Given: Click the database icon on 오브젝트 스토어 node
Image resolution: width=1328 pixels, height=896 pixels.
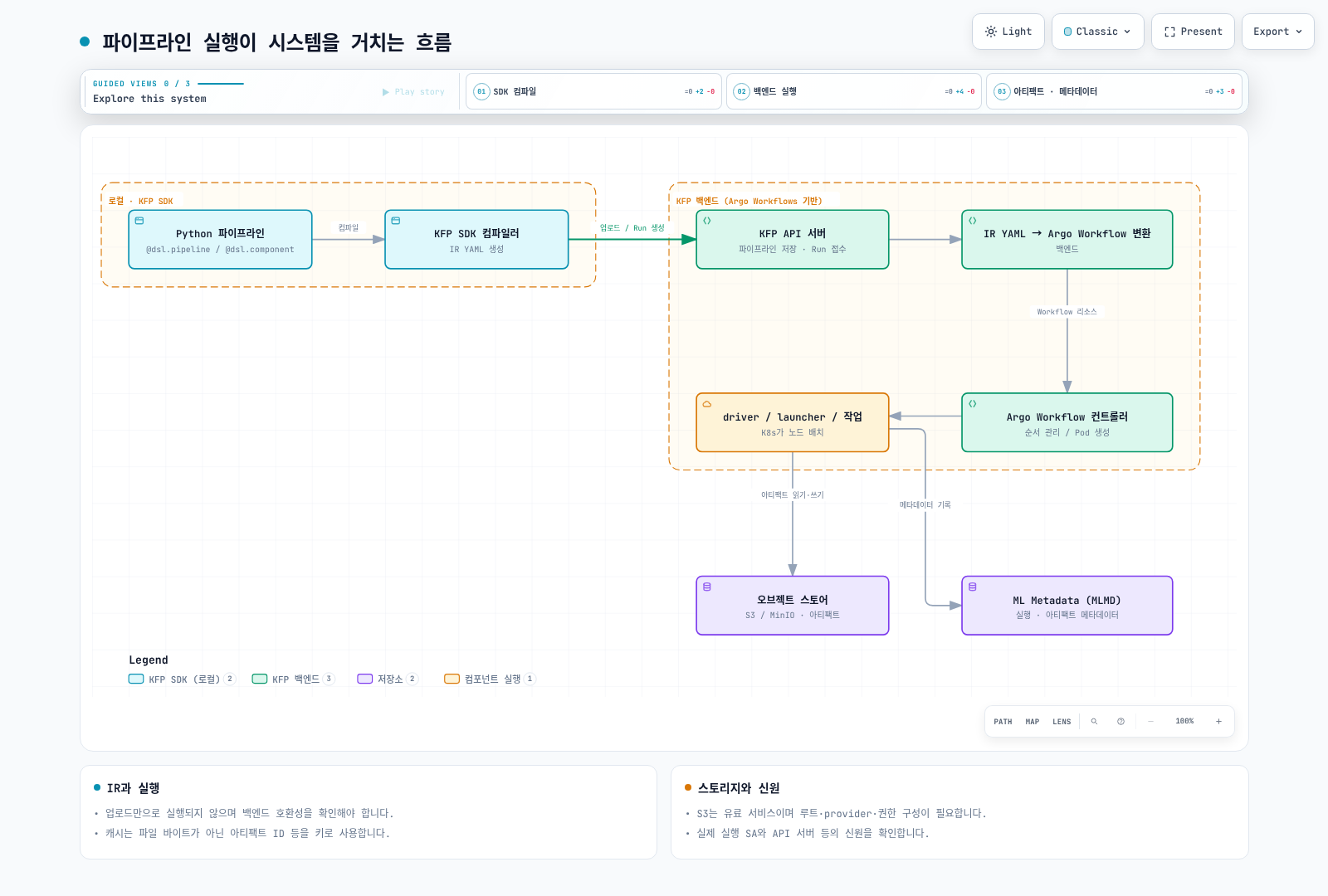Looking at the screenshot, I should [x=707, y=587].
